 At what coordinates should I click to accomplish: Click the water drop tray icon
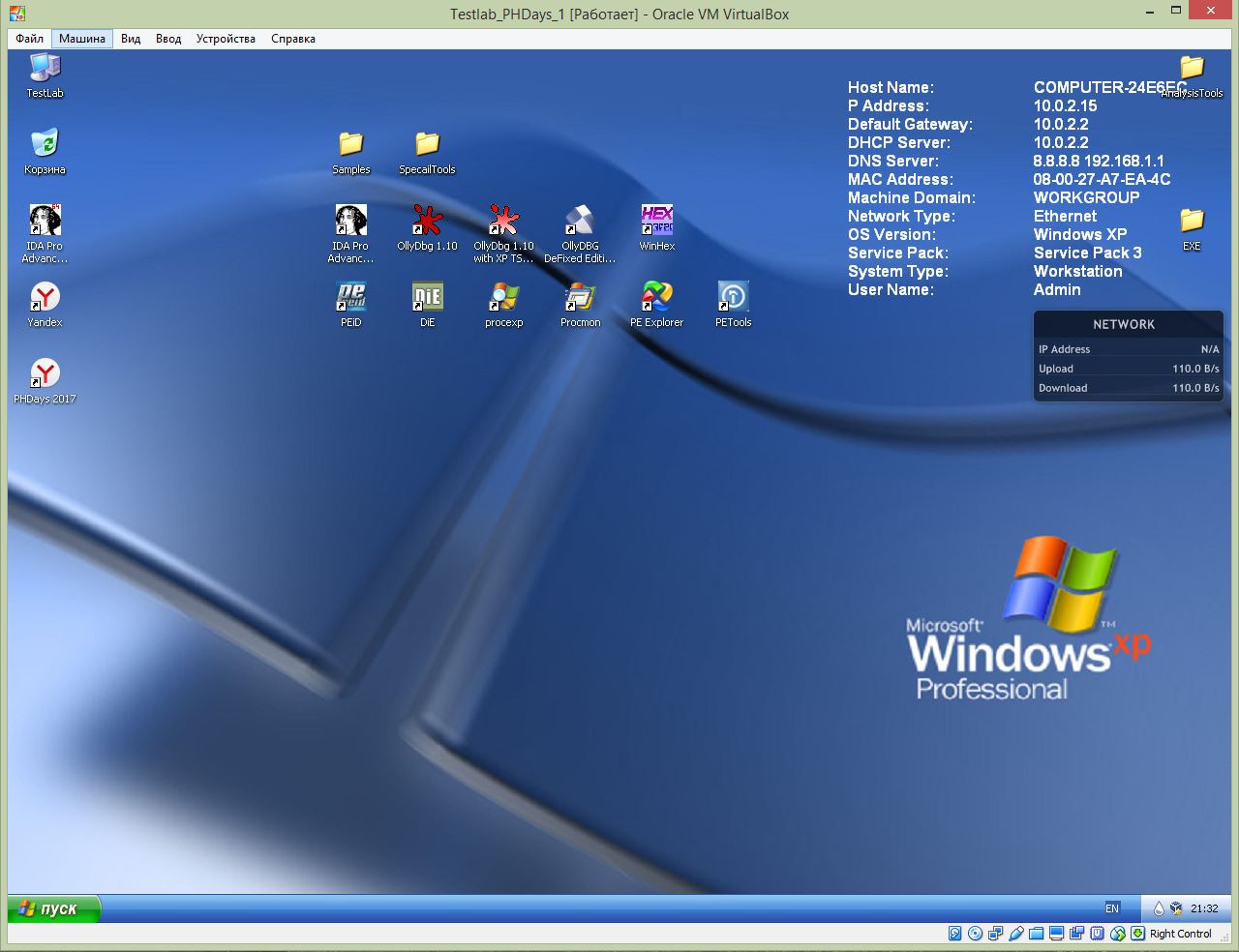coord(1159,908)
